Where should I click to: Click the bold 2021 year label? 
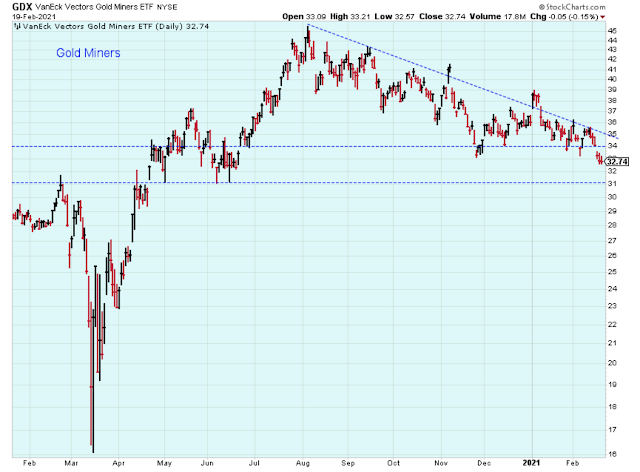tap(532, 463)
